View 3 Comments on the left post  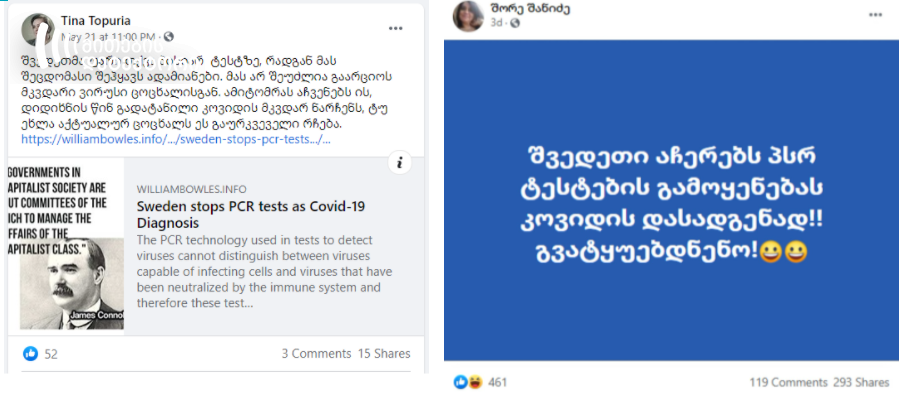coord(316,354)
